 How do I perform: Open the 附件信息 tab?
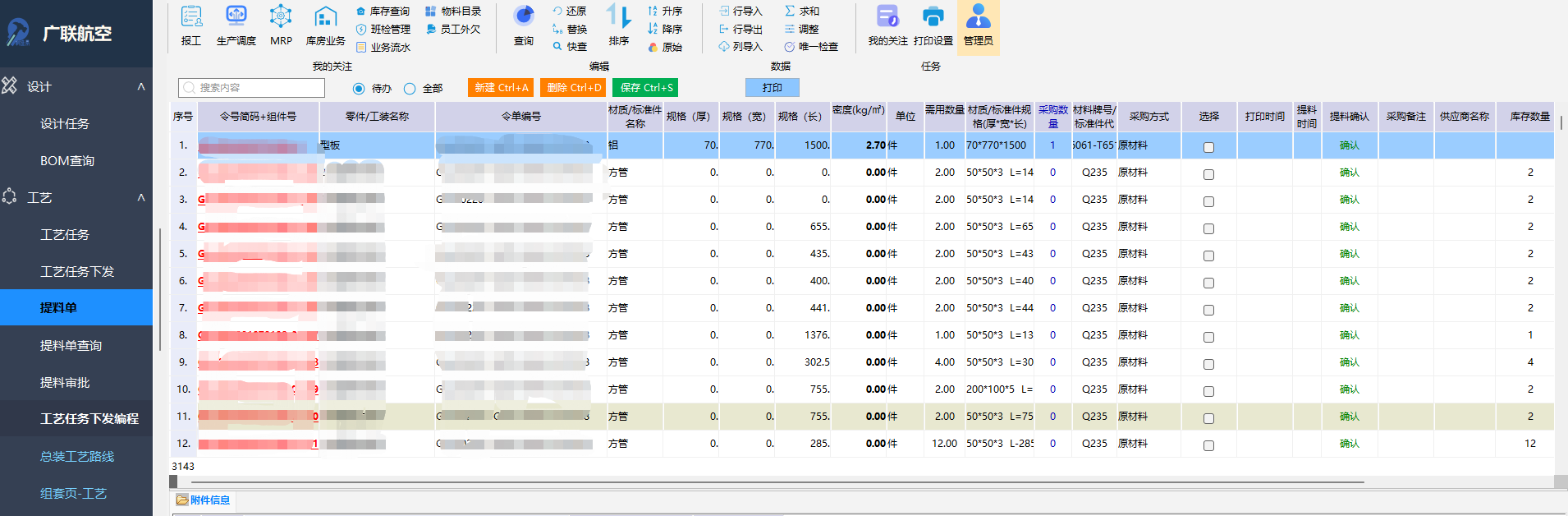pos(204,500)
